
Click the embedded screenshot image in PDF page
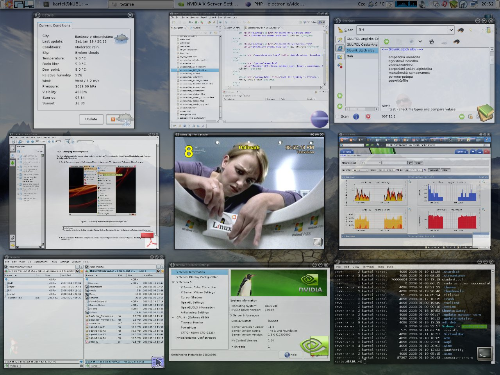click(102, 190)
